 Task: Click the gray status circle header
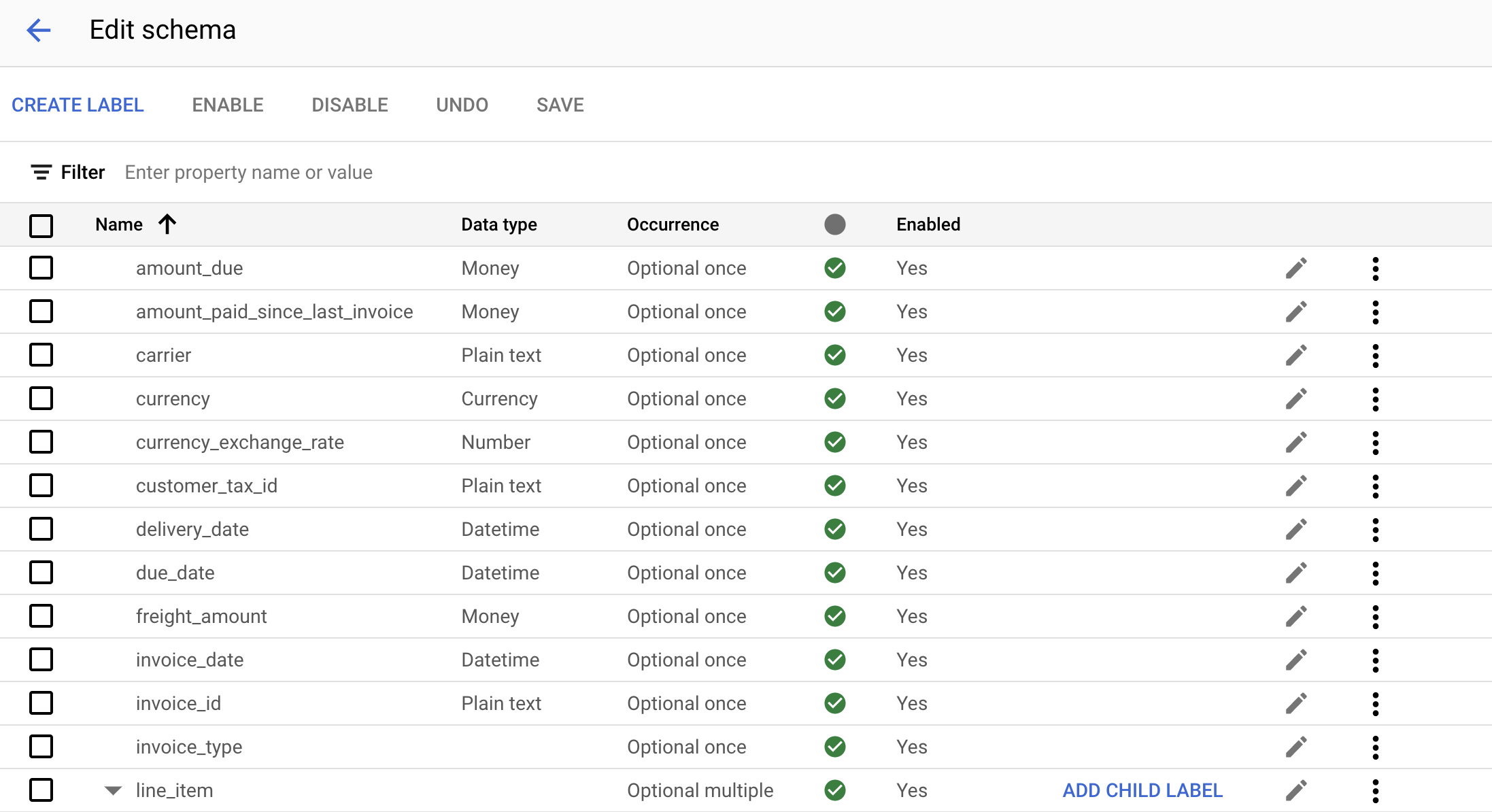(835, 224)
